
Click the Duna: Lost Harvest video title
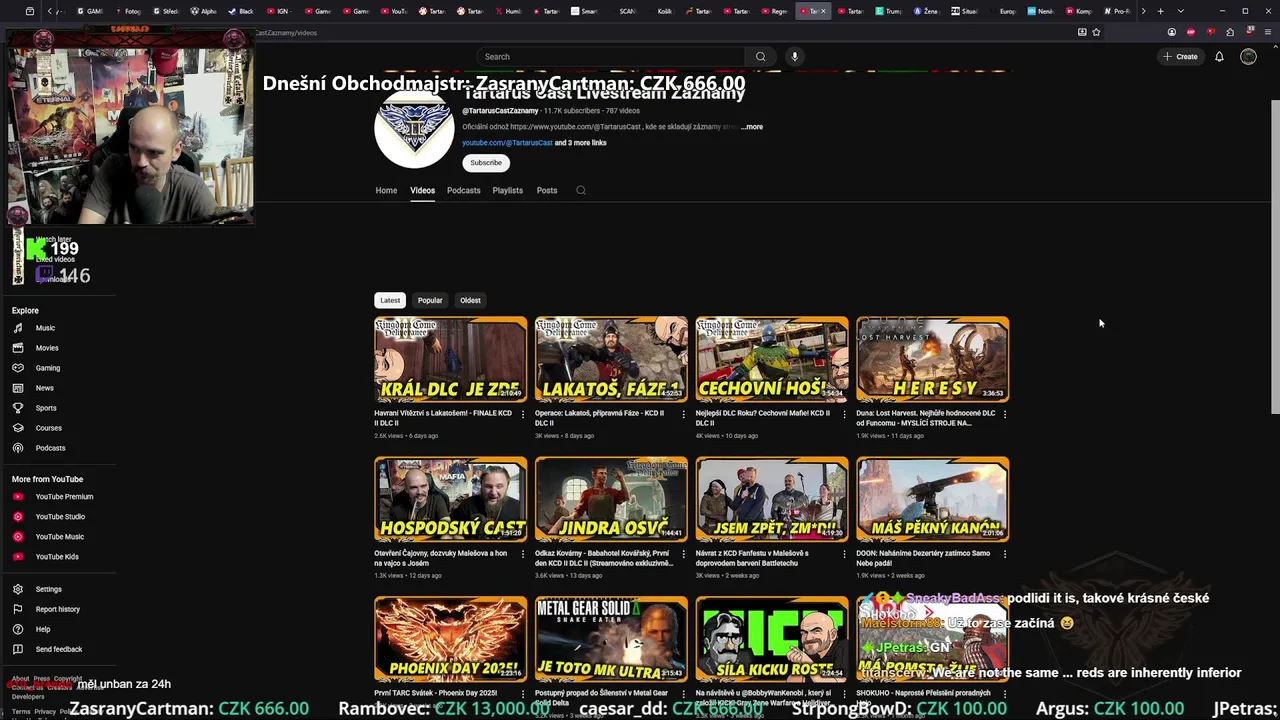point(926,418)
